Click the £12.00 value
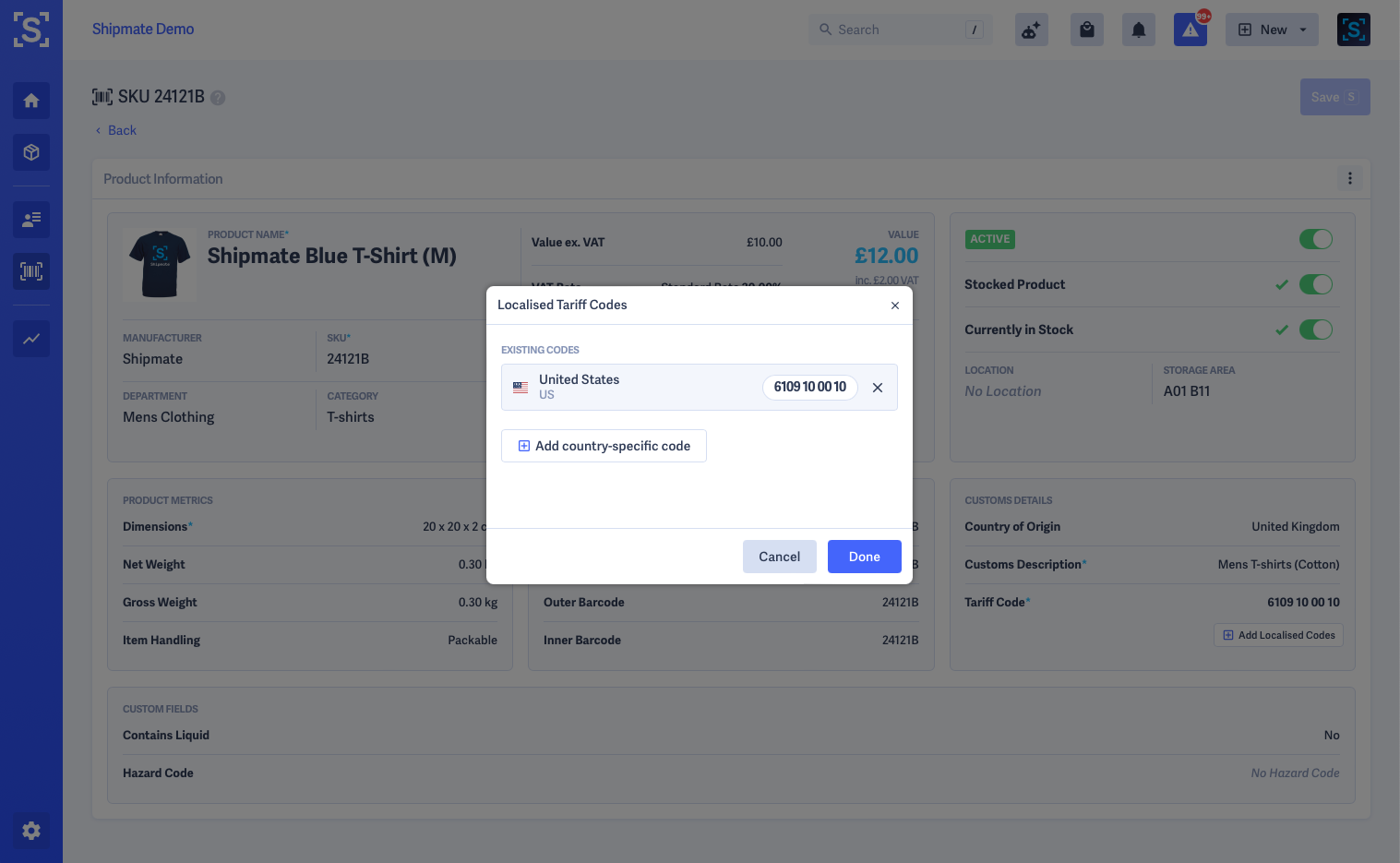The height and width of the screenshot is (863, 1400). [x=887, y=256]
